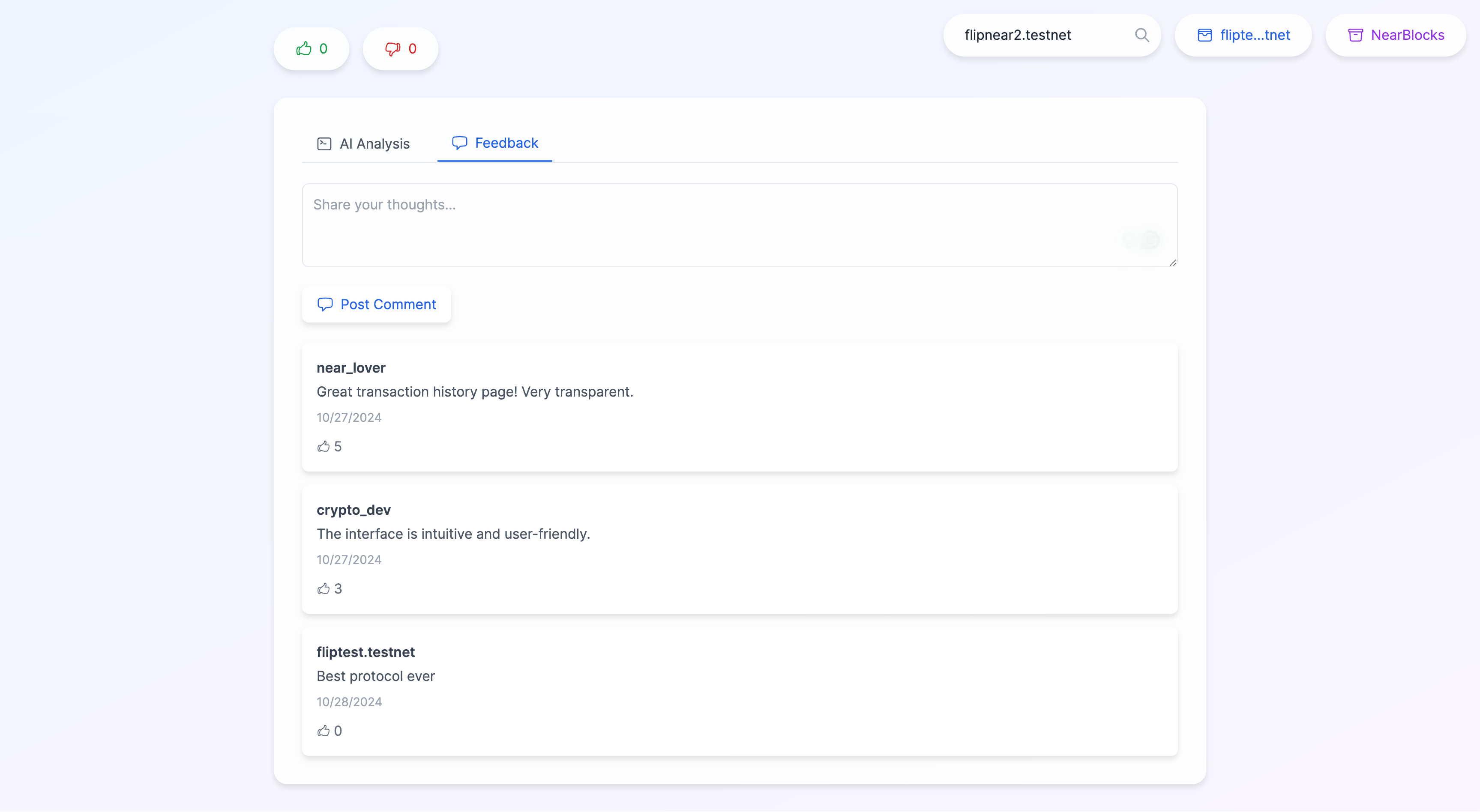The image size is (1480, 812).
Task: Click the wallet icon beside flipte...tnet
Action: pyautogui.click(x=1204, y=35)
